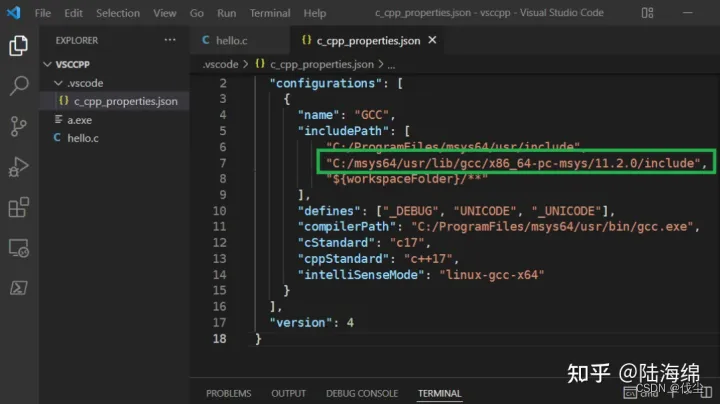
Task: Click line number 7 in gutter
Action: 223,163
